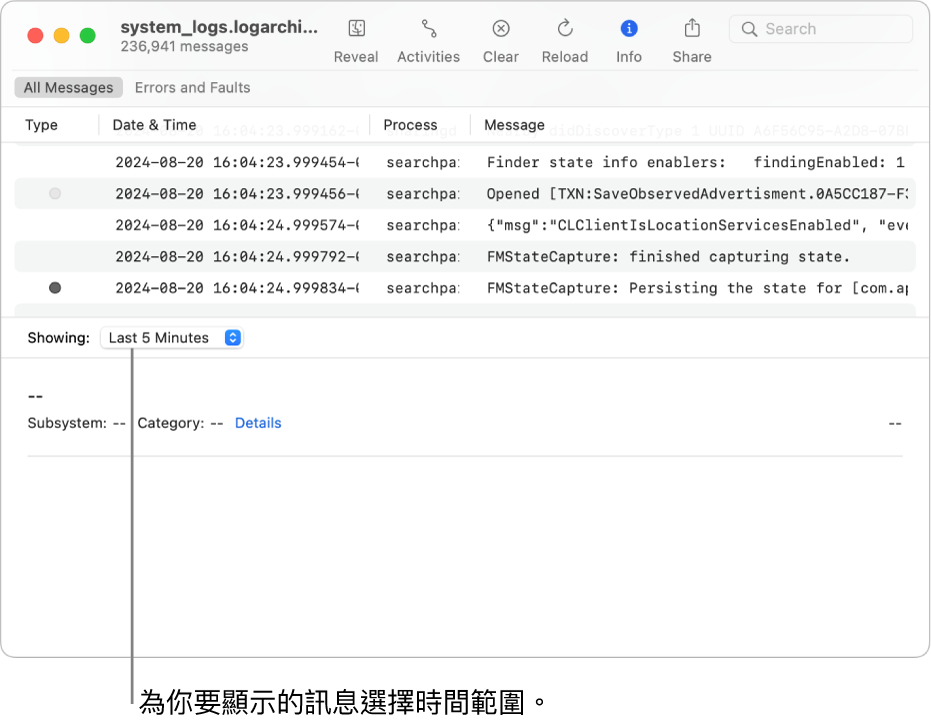Click the Subsystem label in detail pane

click(x=67, y=423)
